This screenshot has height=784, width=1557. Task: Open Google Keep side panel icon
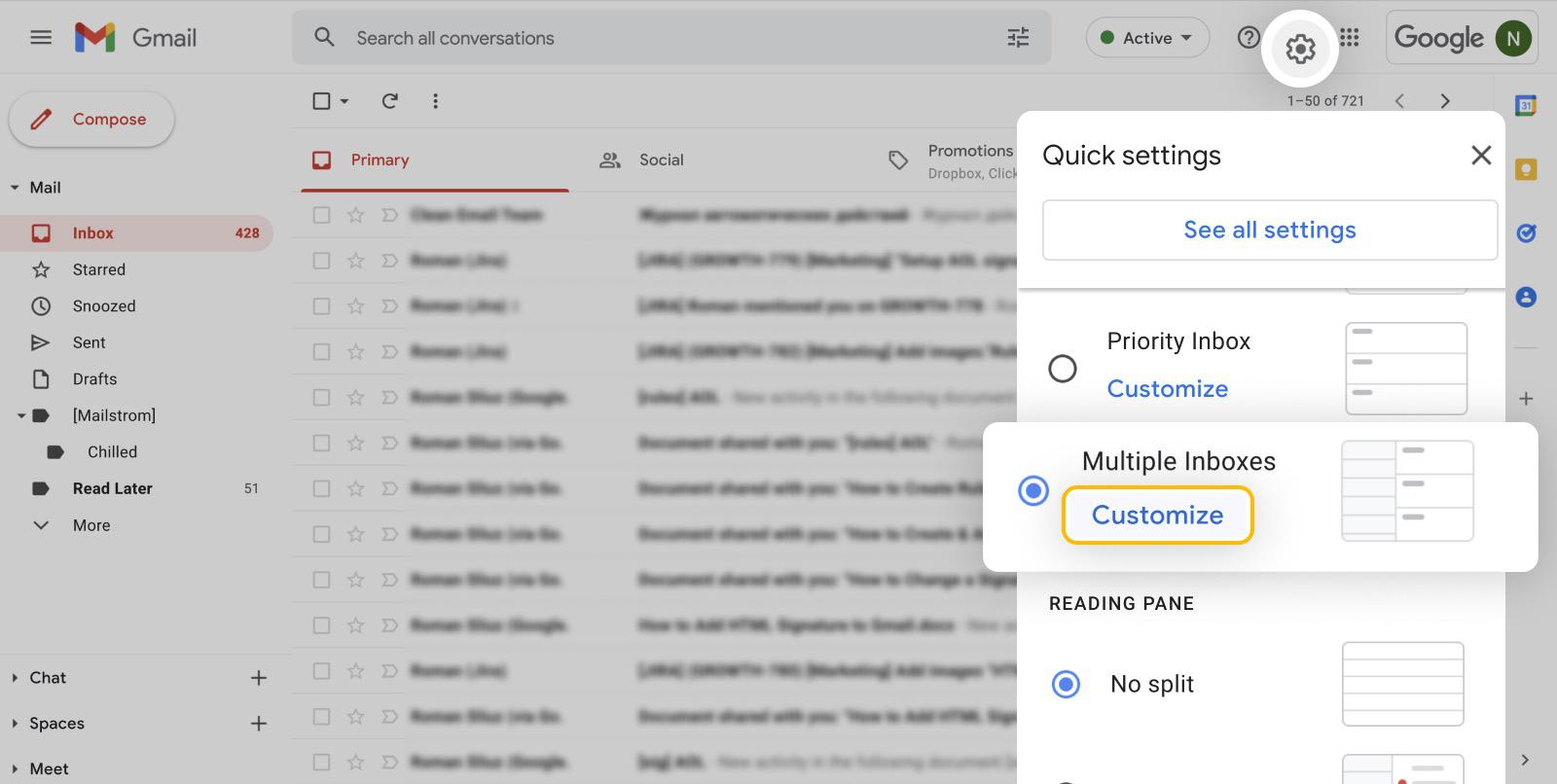(1526, 170)
